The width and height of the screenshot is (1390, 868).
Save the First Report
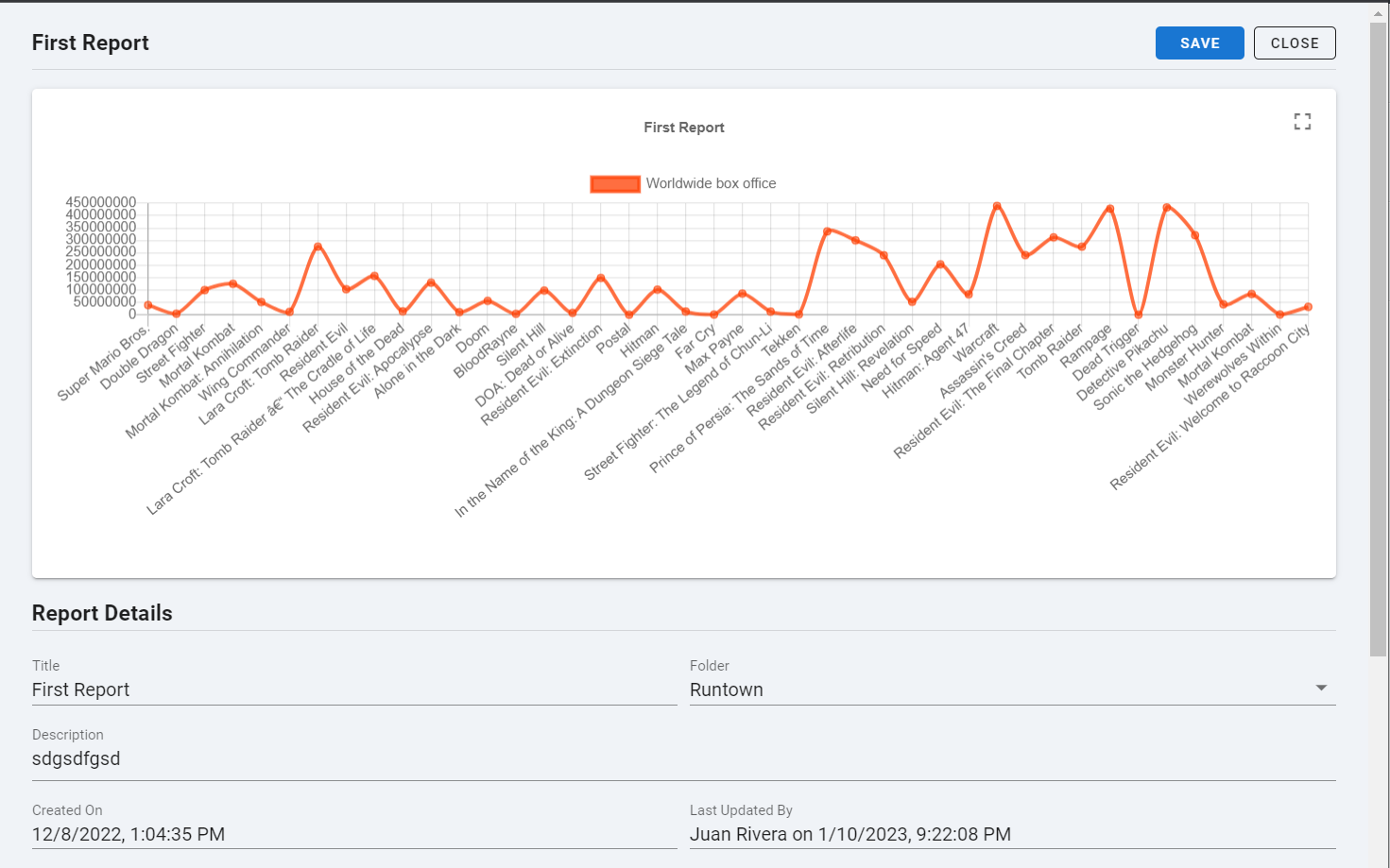pyautogui.click(x=1199, y=43)
